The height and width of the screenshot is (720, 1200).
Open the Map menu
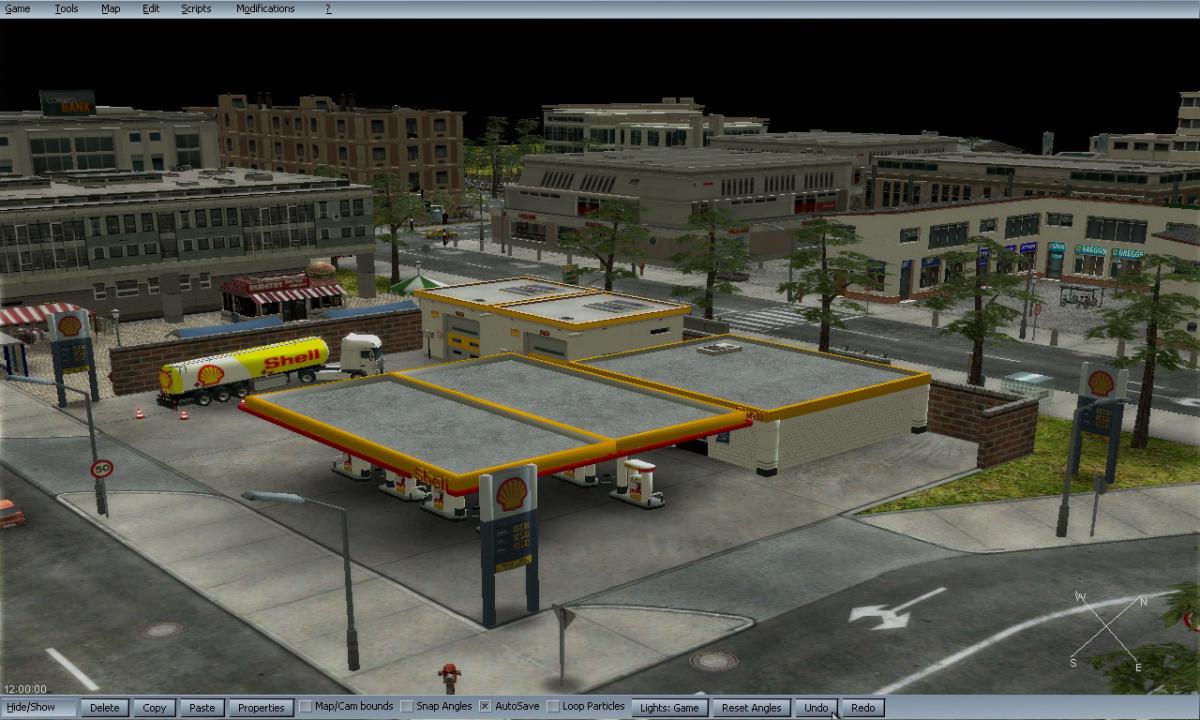[110, 9]
